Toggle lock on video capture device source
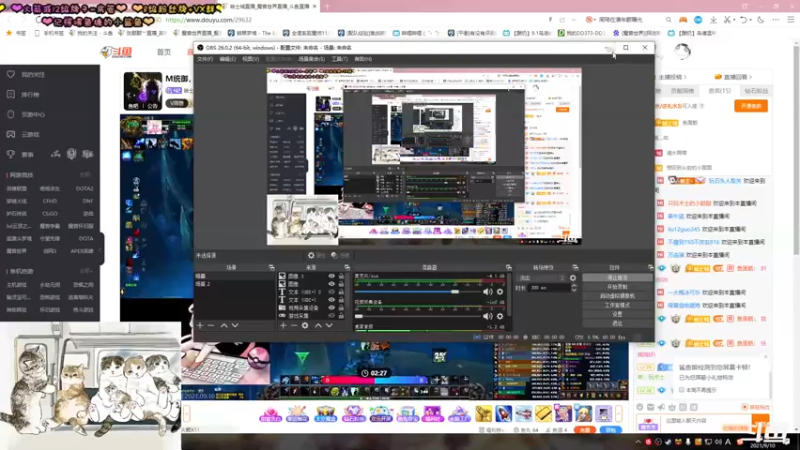 [341, 308]
